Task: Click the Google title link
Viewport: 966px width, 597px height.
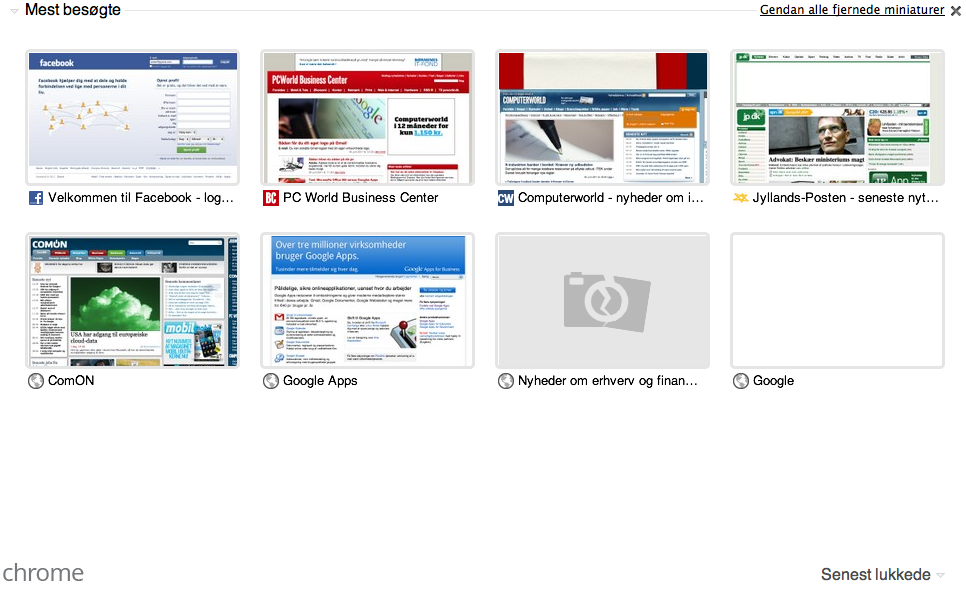Action: [773, 381]
